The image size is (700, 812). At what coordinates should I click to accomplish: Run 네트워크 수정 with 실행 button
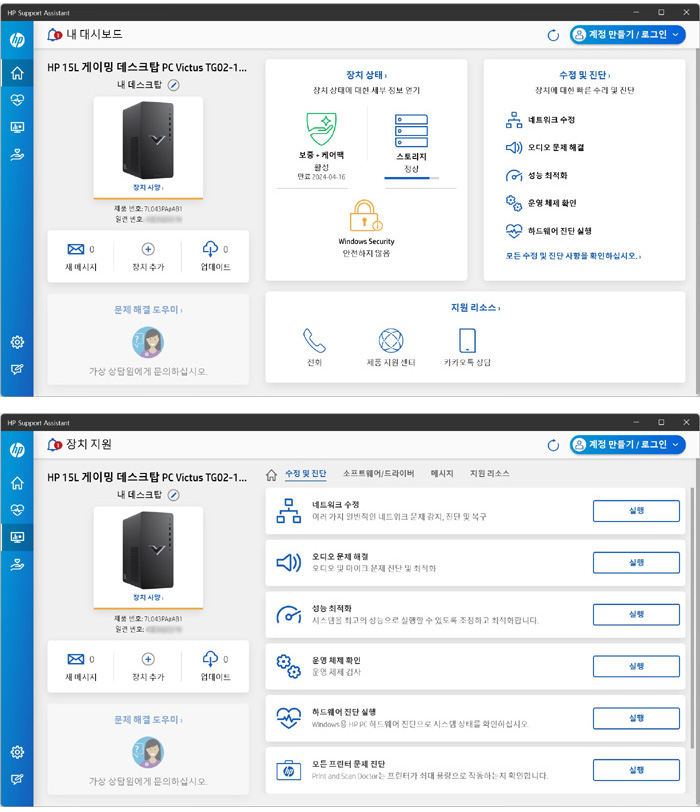[636, 511]
